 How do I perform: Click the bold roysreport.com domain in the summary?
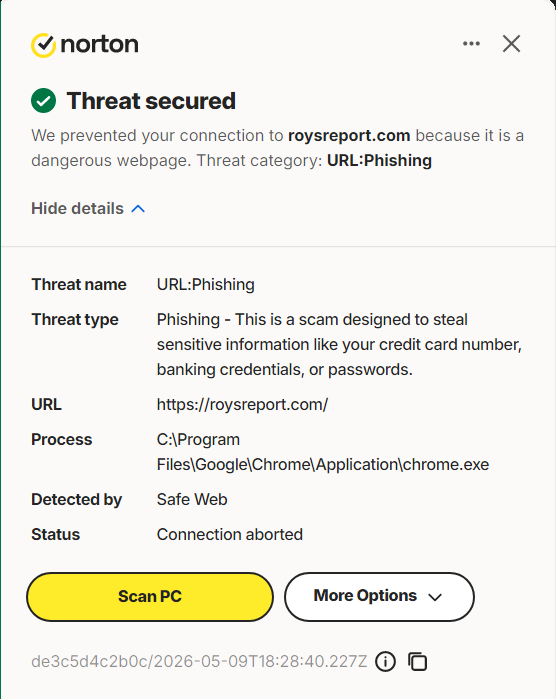click(x=349, y=135)
